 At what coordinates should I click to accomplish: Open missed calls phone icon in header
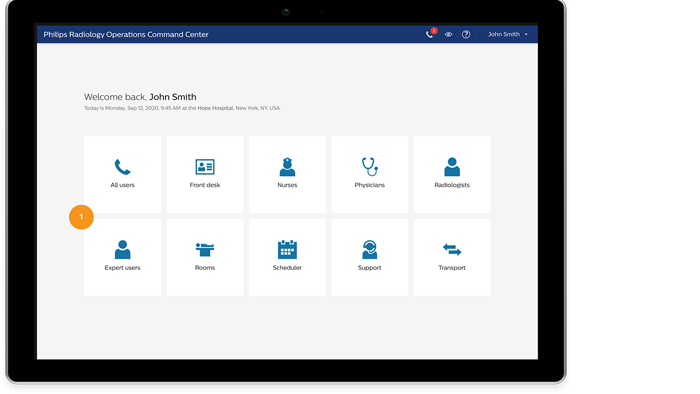click(x=429, y=34)
